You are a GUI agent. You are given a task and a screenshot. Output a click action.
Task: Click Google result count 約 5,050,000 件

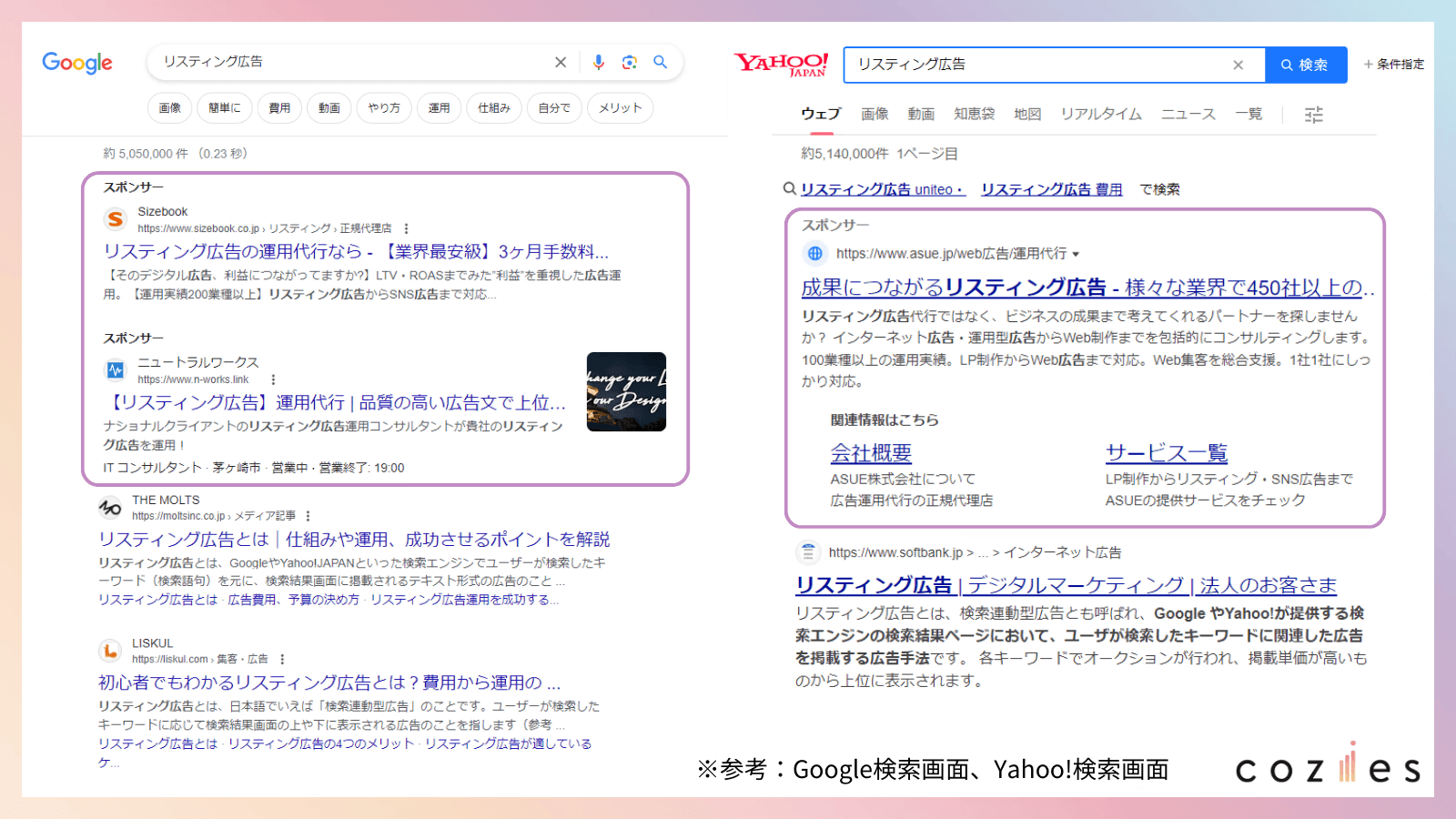(175, 154)
